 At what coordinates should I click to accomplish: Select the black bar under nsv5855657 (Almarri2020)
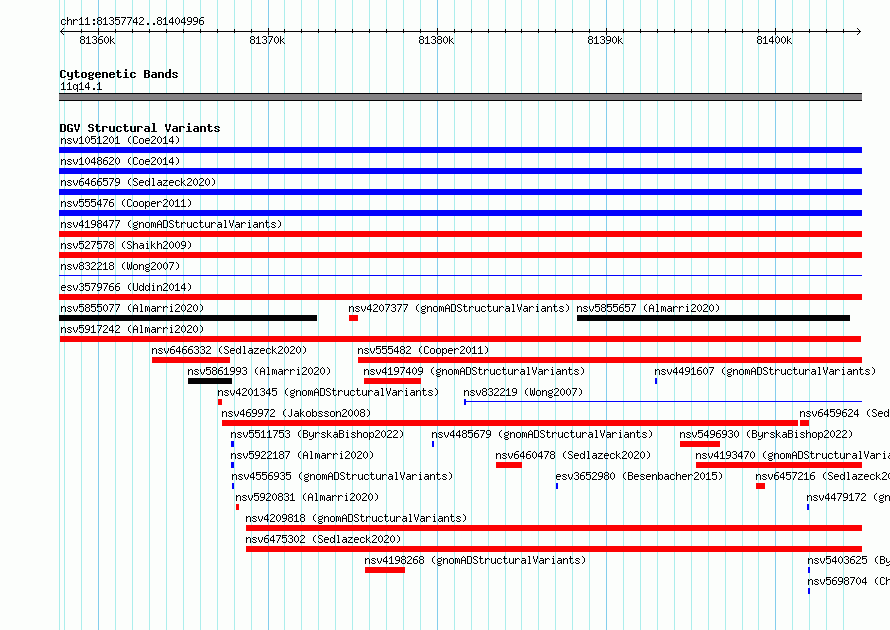tap(713, 318)
